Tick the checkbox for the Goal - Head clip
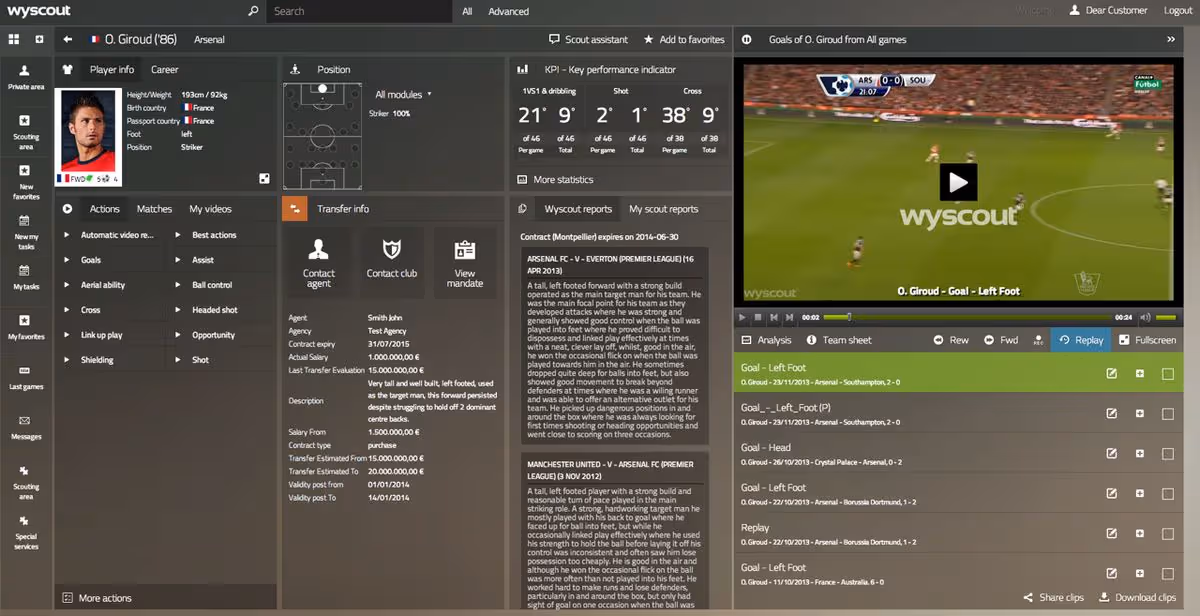Screen dimensions: 1200x616 [x=1167, y=454]
